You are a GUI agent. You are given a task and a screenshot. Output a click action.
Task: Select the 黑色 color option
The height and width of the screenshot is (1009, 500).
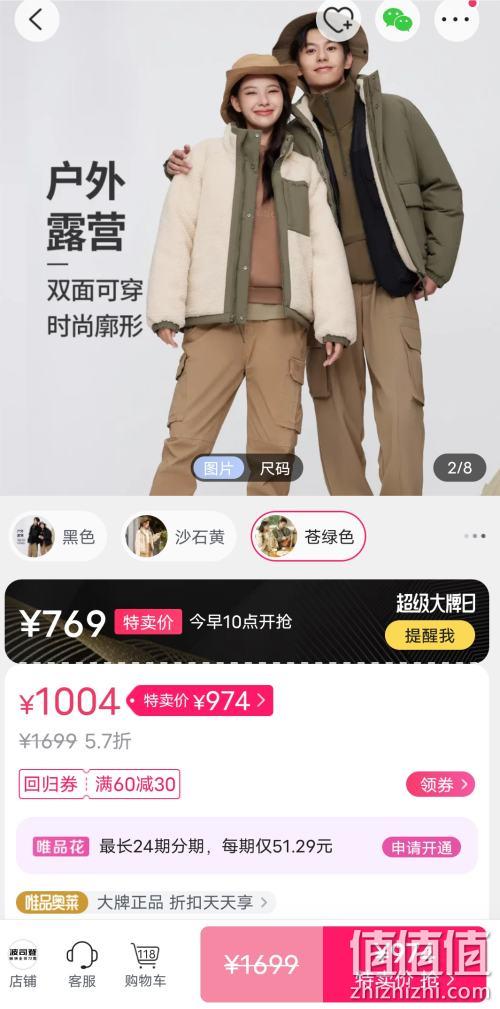(59, 537)
